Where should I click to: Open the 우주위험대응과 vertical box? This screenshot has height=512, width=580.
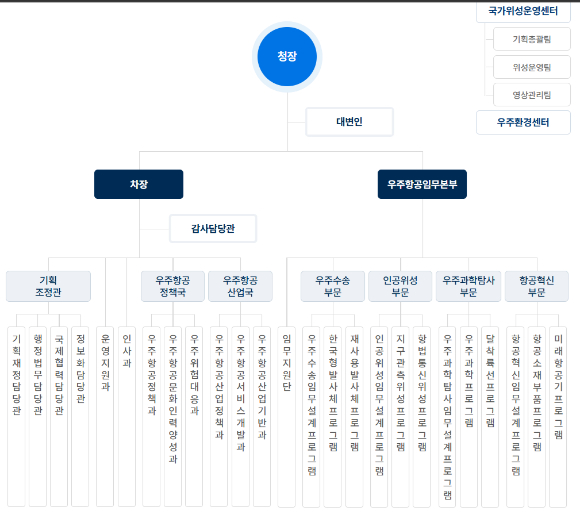[x=194, y=417]
